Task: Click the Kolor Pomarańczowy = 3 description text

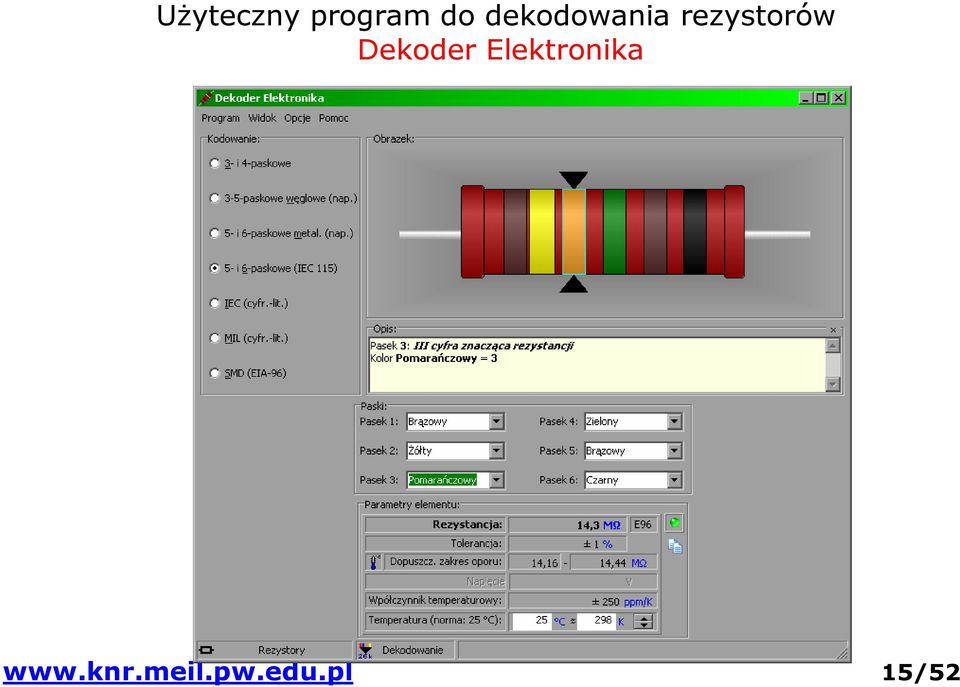Action: click(433, 358)
